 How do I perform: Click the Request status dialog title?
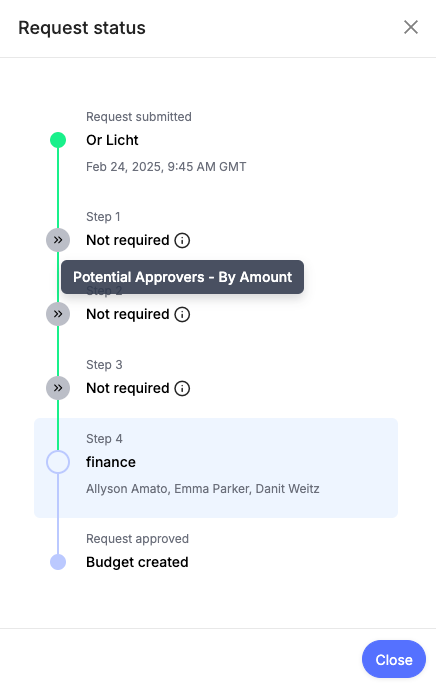82,28
